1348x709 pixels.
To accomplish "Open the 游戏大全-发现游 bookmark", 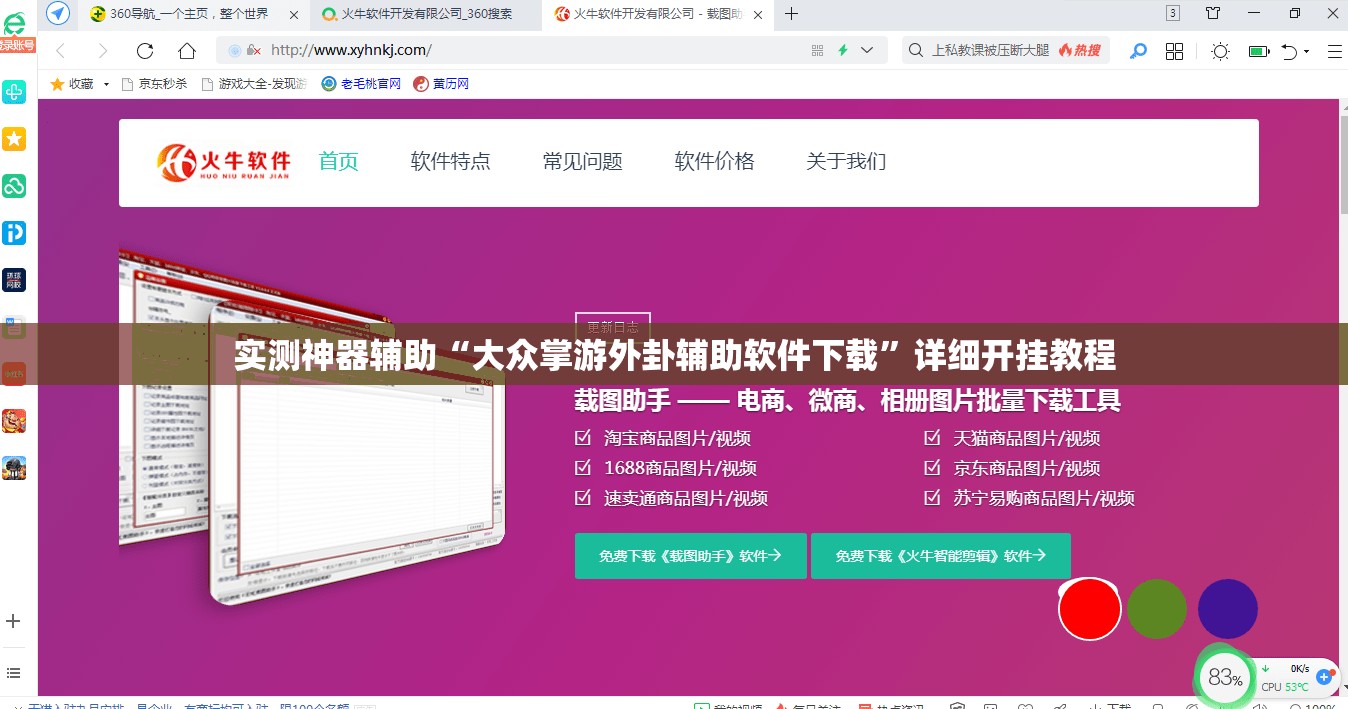I will (254, 84).
